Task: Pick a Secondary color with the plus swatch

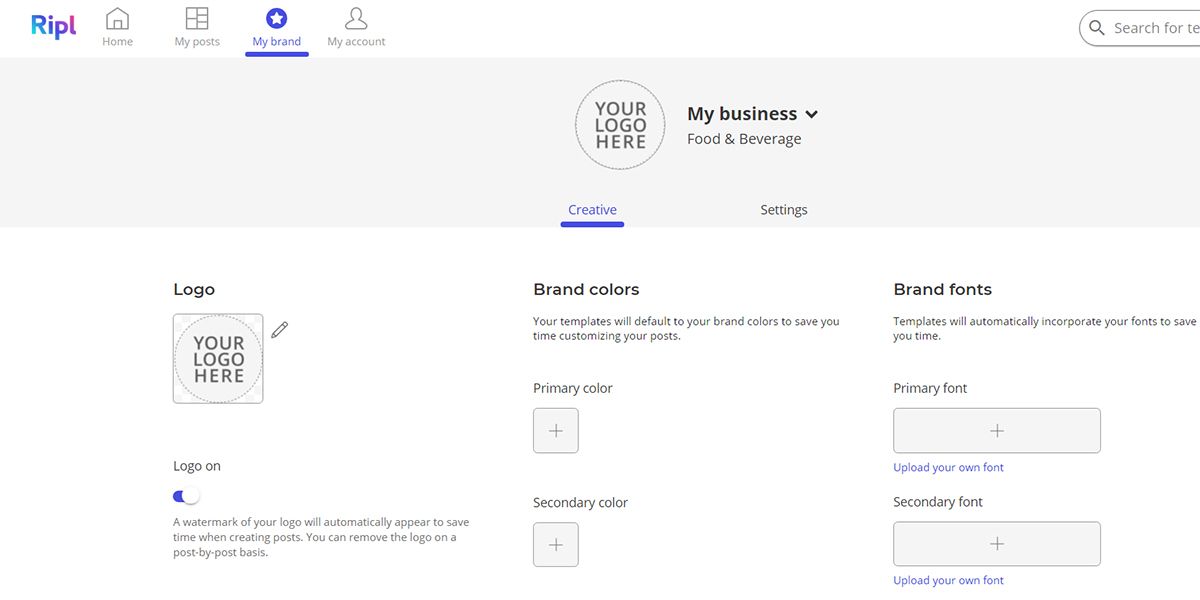Action: [555, 544]
